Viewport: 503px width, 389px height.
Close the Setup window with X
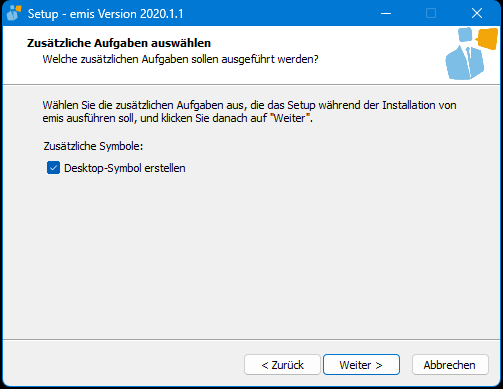tap(477, 13)
